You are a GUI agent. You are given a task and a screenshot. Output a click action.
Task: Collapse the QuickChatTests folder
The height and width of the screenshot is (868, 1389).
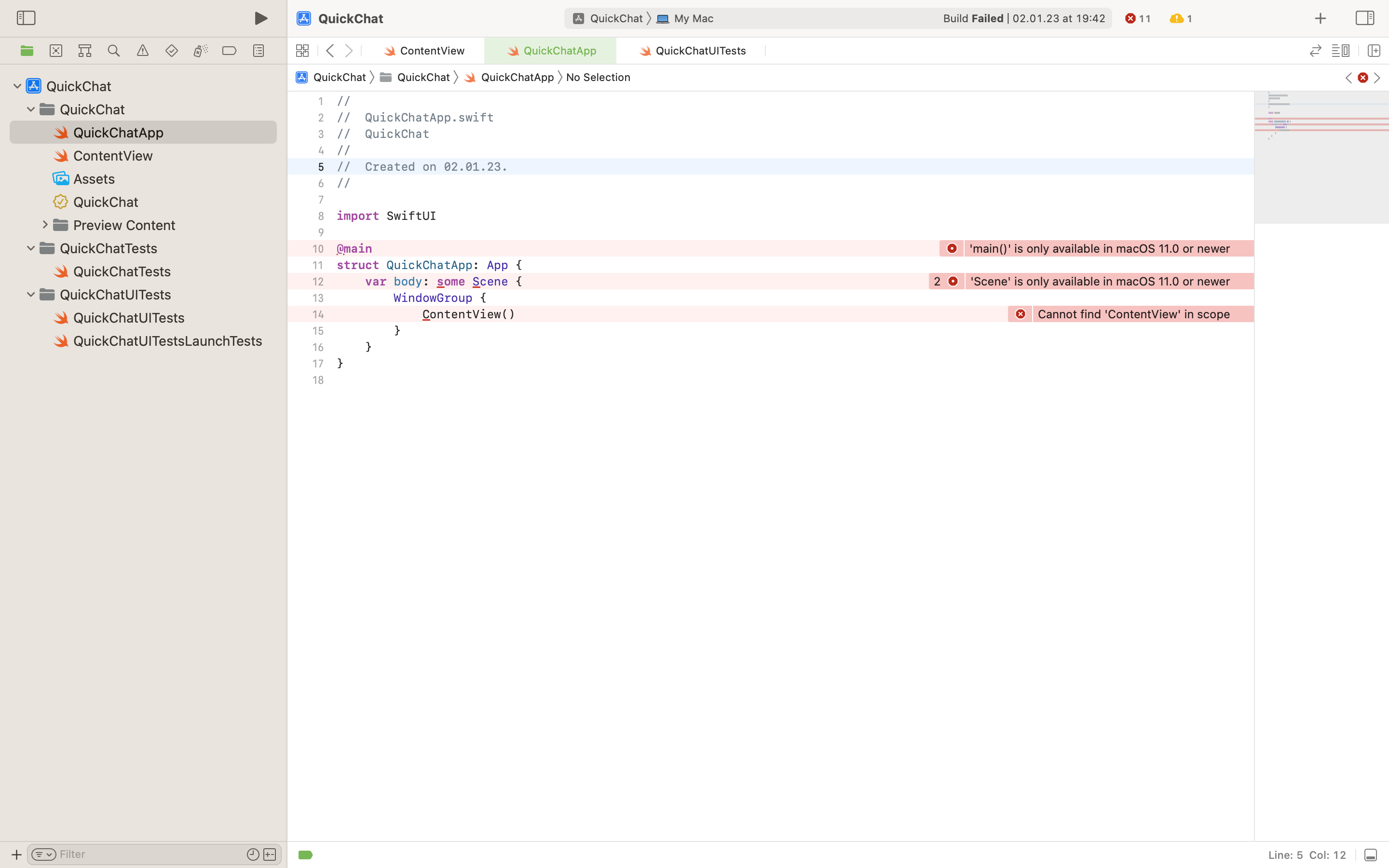[31, 248]
